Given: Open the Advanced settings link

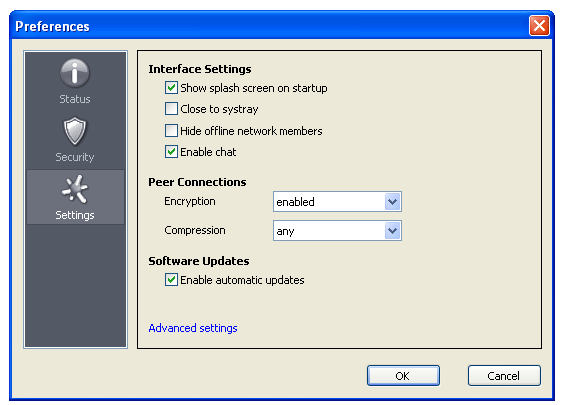Looking at the screenshot, I should (193, 328).
